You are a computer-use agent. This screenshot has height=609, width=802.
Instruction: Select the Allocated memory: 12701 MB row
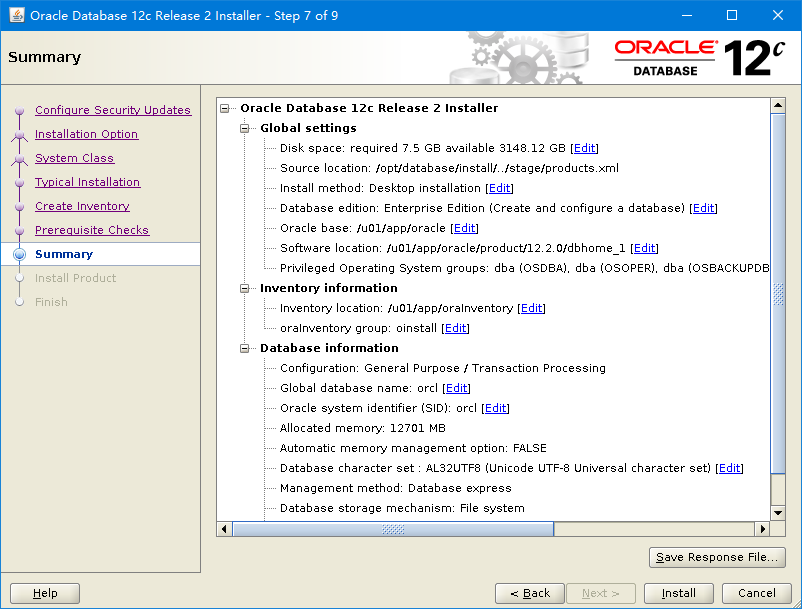click(363, 428)
